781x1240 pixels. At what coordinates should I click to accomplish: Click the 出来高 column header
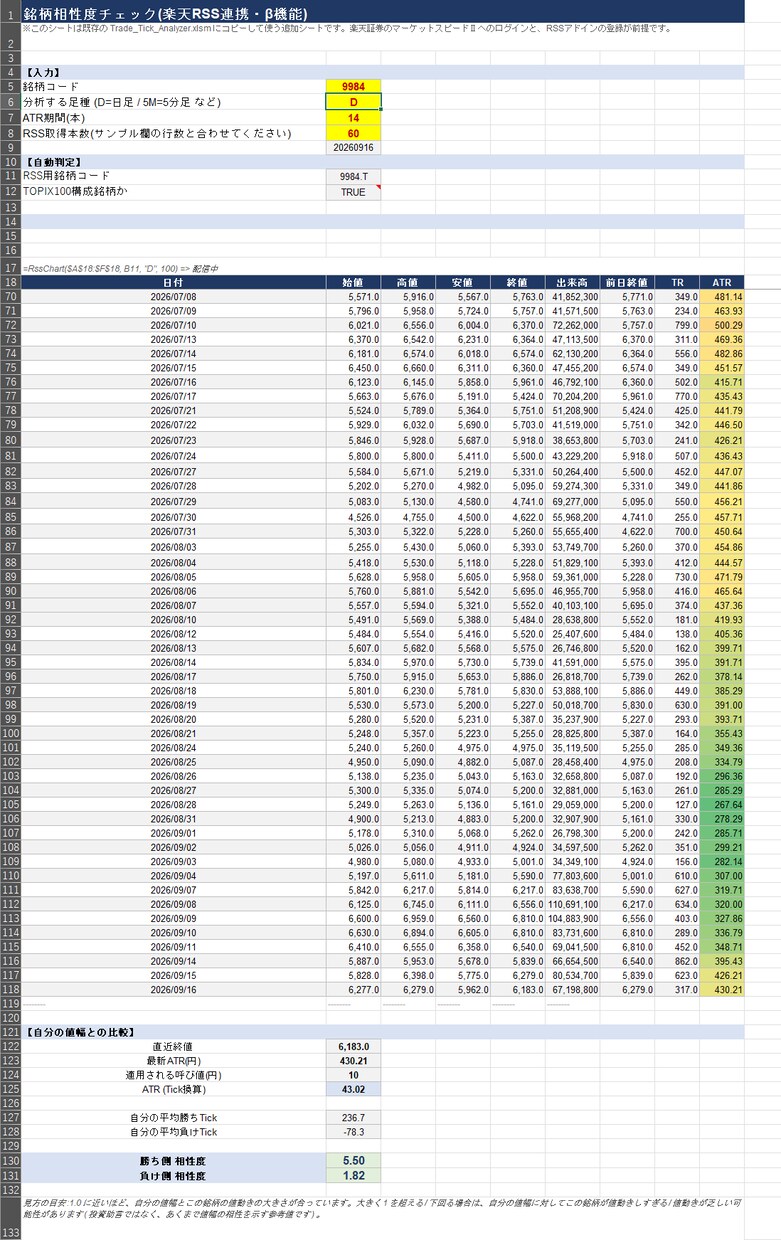[x=573, y=283]
